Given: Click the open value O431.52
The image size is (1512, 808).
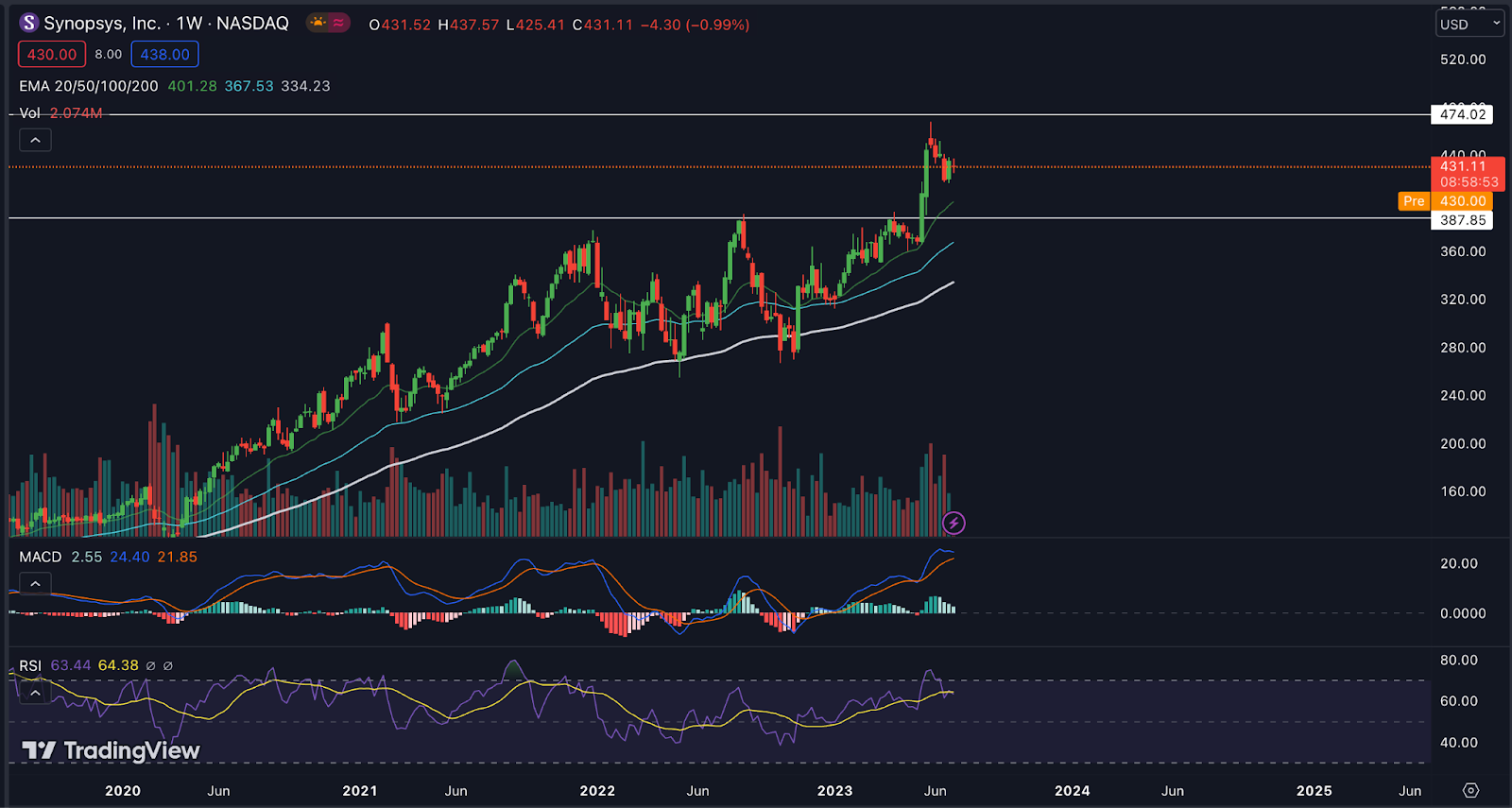Looking at the screenshot, I should click(400, 25).
